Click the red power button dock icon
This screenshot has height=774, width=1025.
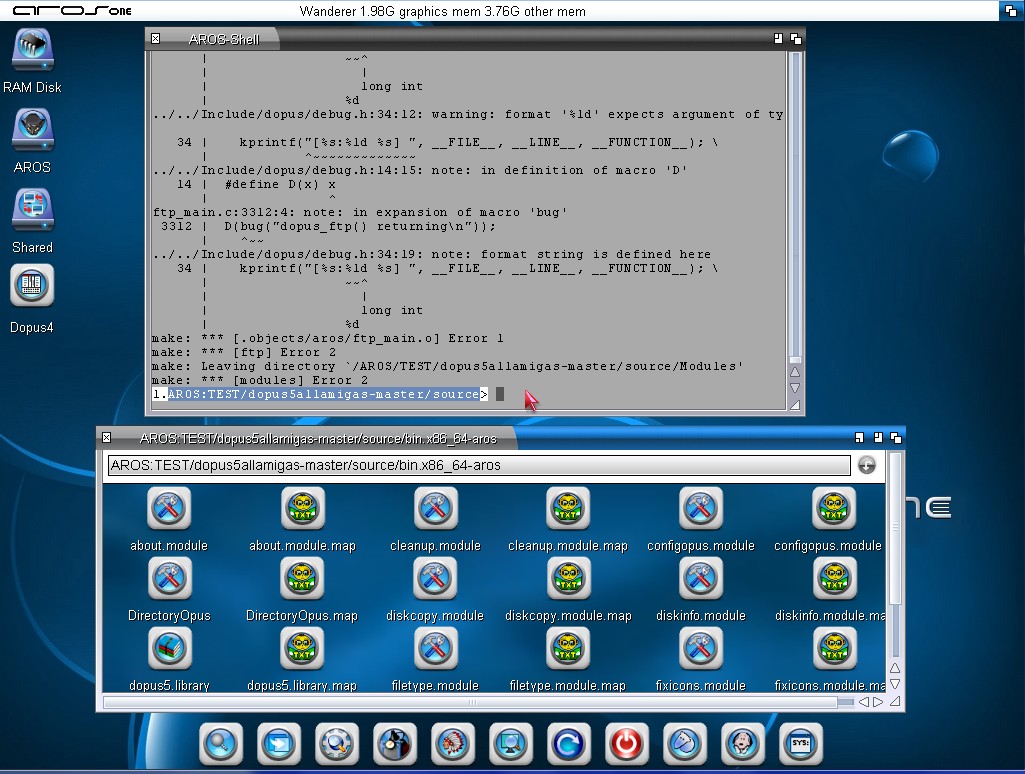click(627, 743)
